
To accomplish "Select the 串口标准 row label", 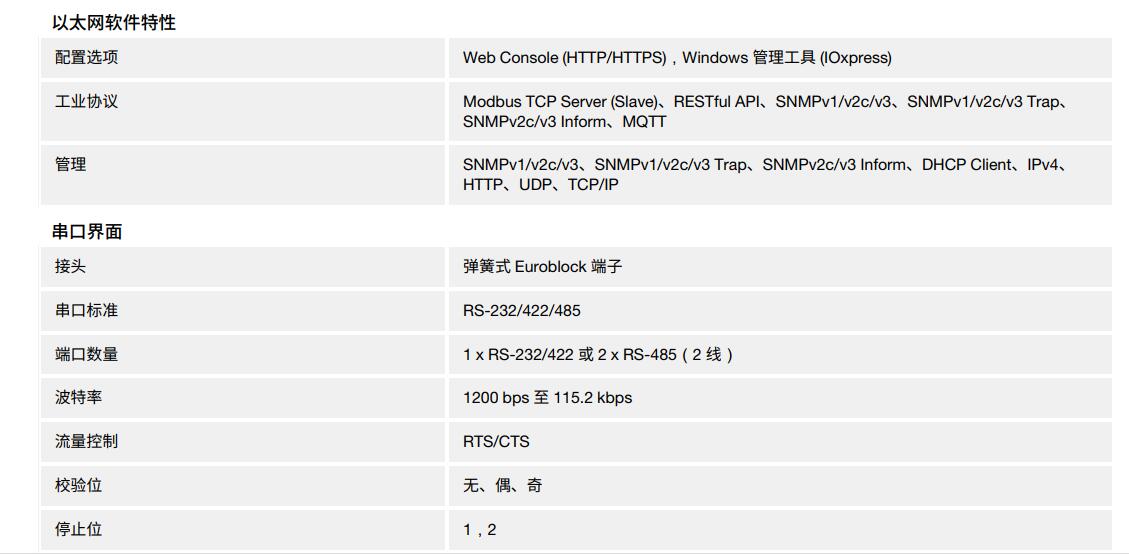I will tap(86, 311).
